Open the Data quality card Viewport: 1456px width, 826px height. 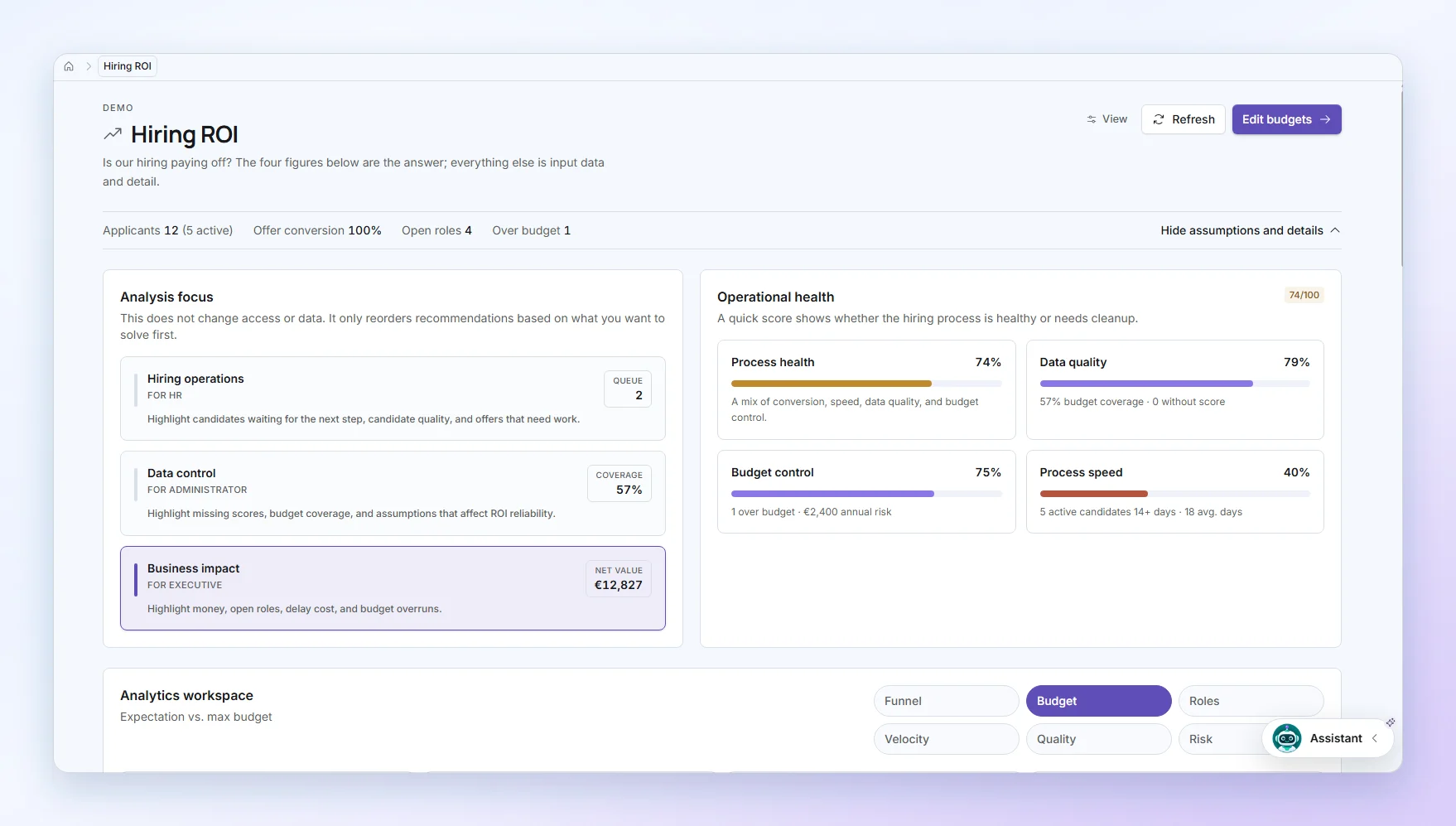[x=1174, y=389]
